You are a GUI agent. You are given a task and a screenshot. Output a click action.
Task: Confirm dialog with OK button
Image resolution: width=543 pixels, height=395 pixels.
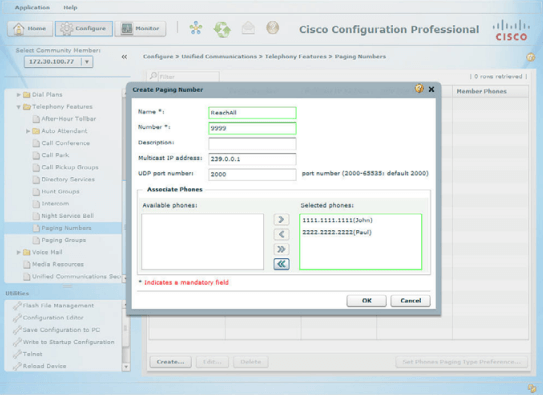pos(366,300)
